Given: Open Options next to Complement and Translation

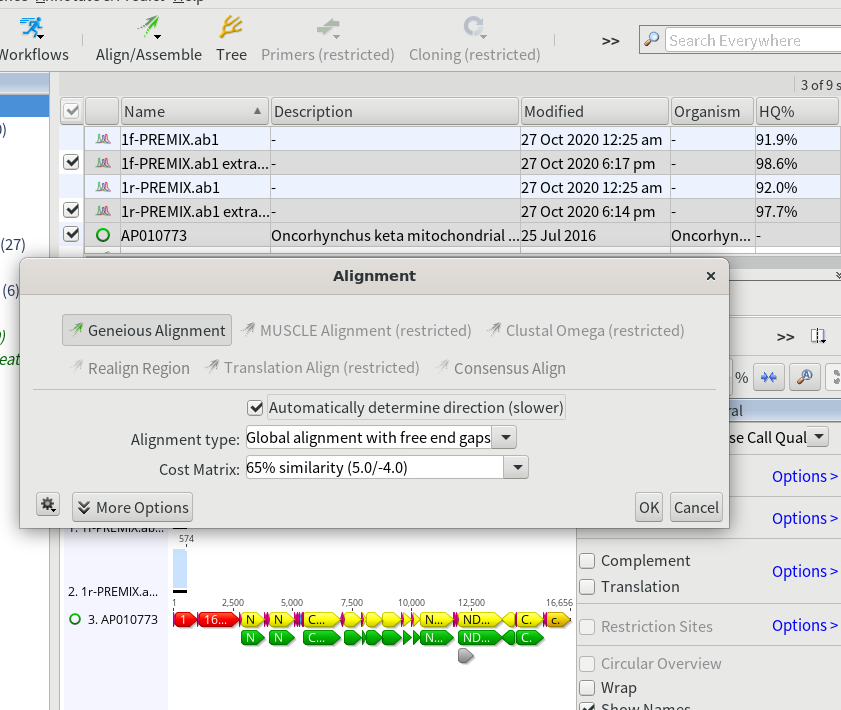Looking at the screenshot, I should [805, 572].
